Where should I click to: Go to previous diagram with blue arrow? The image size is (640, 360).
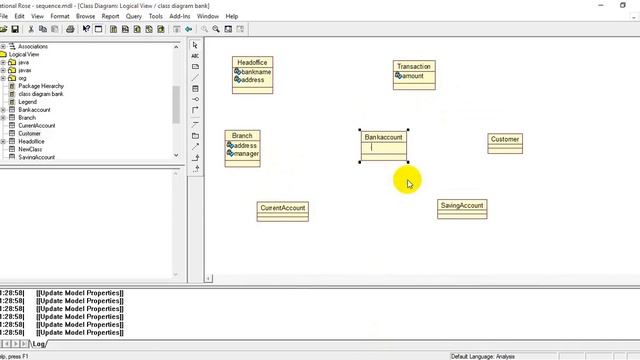[189, 29]
